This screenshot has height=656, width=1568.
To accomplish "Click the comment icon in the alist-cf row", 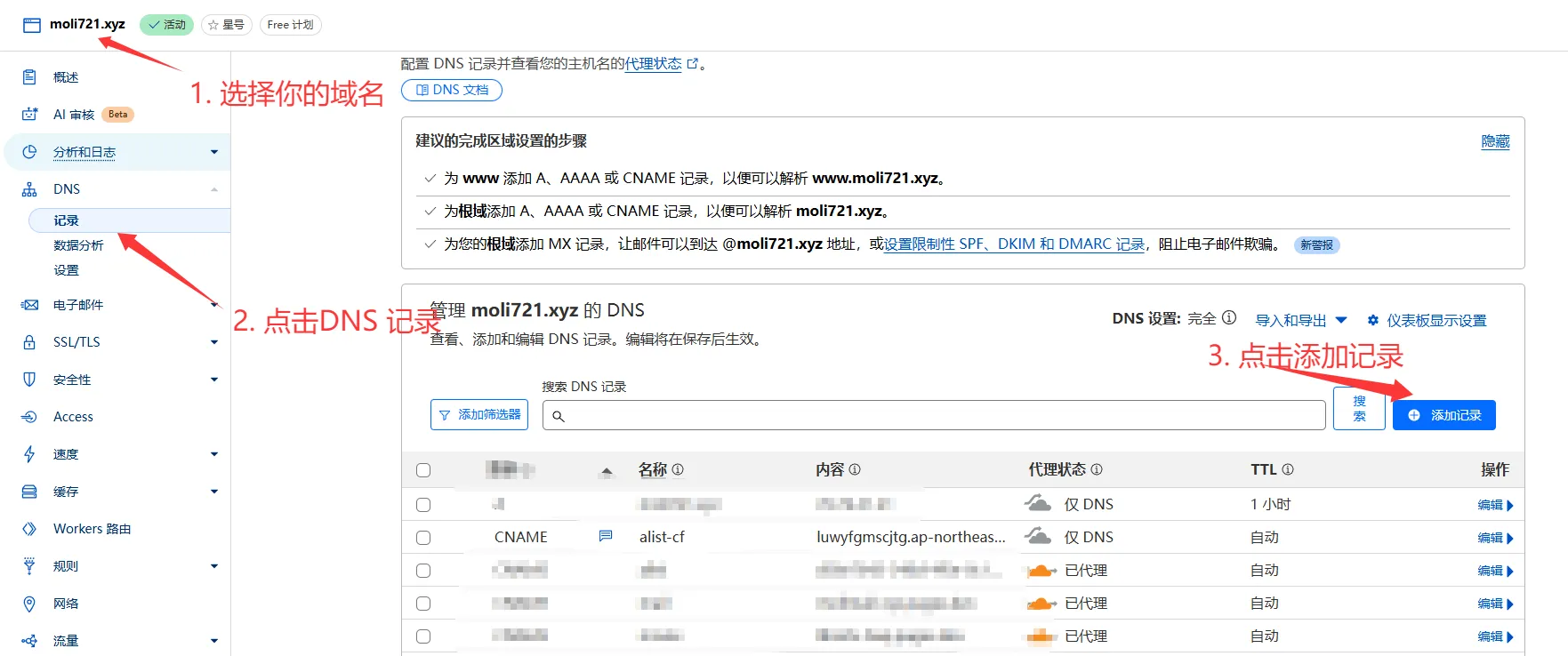I will tap(606, 536).
